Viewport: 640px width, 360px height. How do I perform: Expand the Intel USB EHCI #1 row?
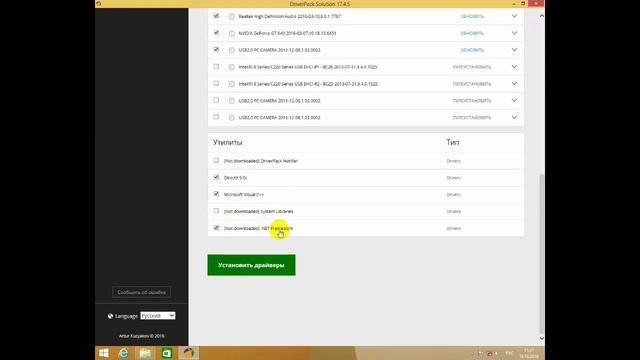(x=514, y=67)
